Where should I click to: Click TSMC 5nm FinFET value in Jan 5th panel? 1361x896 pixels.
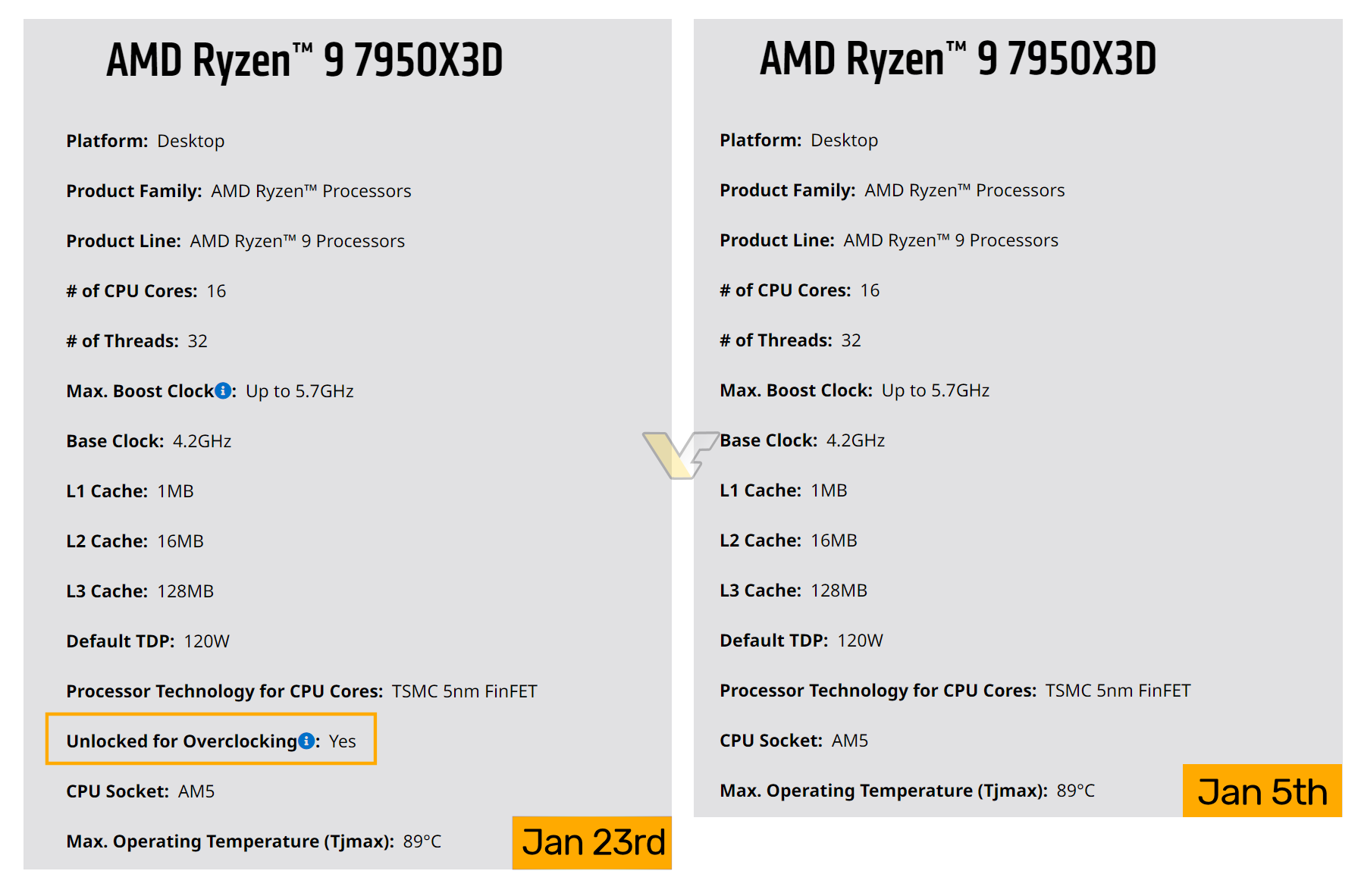pos(1118,691)
